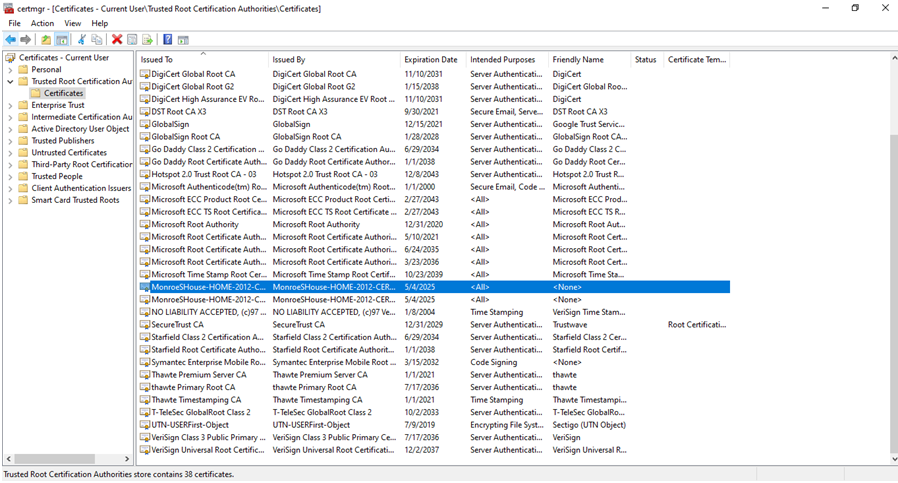Screen dimensions: 898x483
Task: Open the blue Help toolbar icon
Action: tap(167, 40)
